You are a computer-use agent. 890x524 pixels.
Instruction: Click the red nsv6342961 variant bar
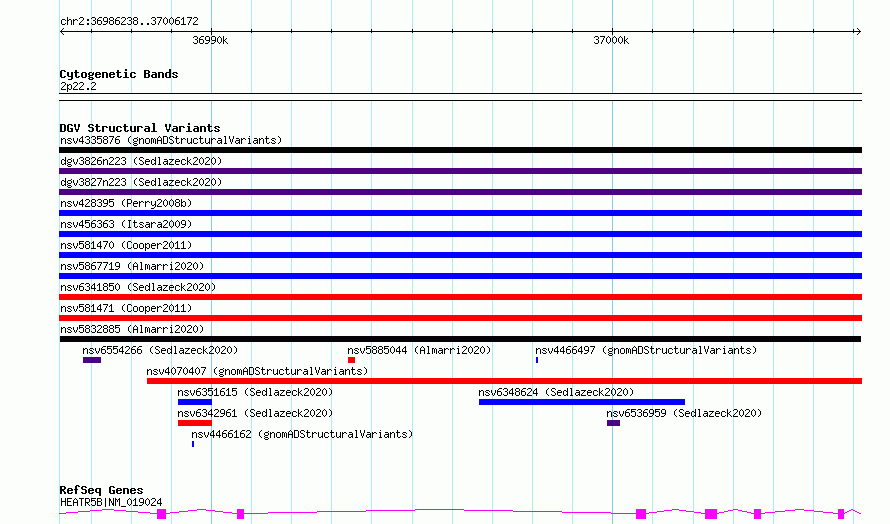195,423
